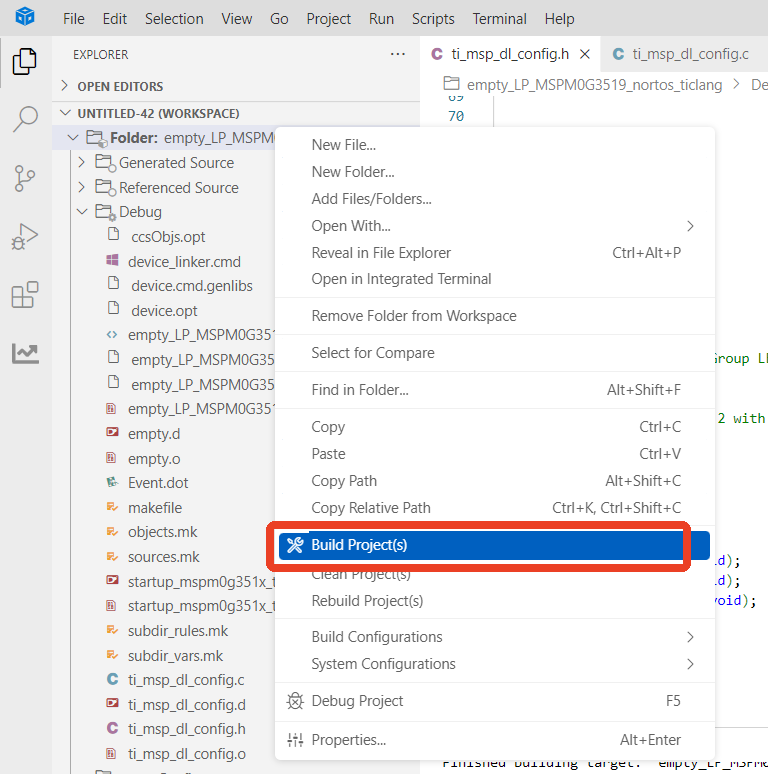
Task: Click the Generated Source folder icon
Action: 105,162
